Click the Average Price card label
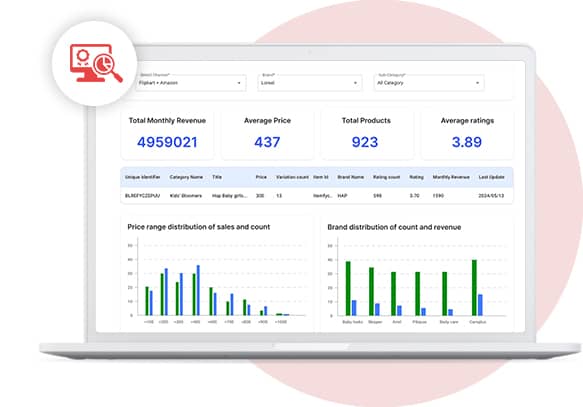Image resolution: width=583 pixels, height=407 pixels. point(267,120)
